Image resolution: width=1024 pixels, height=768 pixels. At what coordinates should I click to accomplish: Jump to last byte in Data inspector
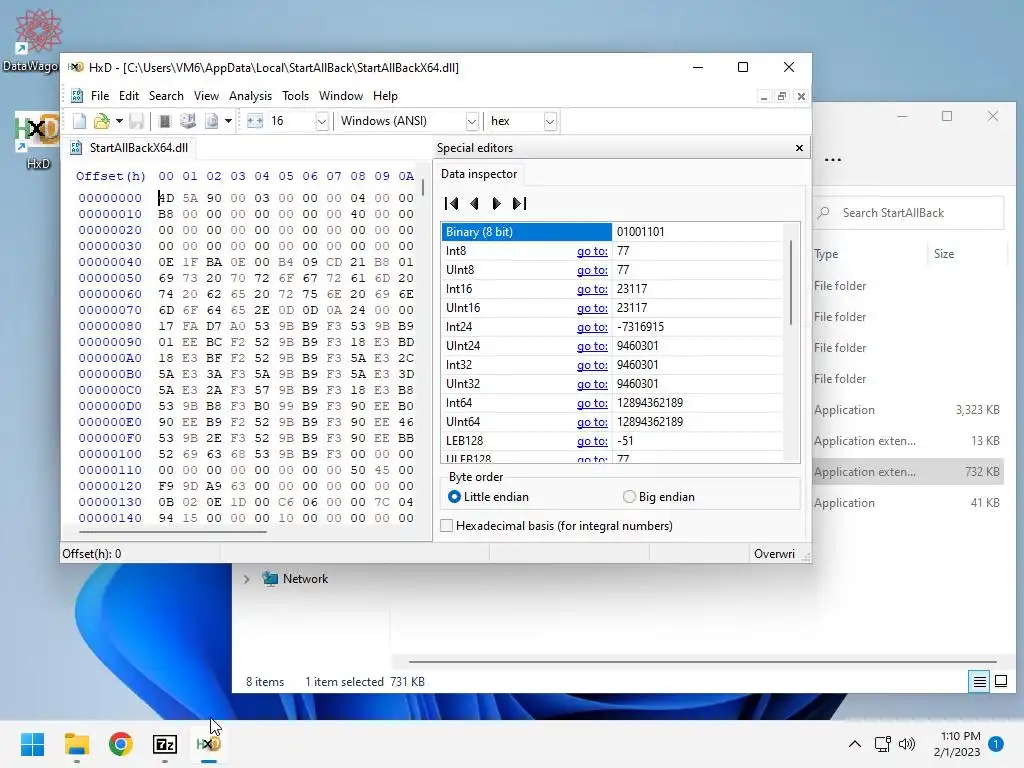coord(519,204)
